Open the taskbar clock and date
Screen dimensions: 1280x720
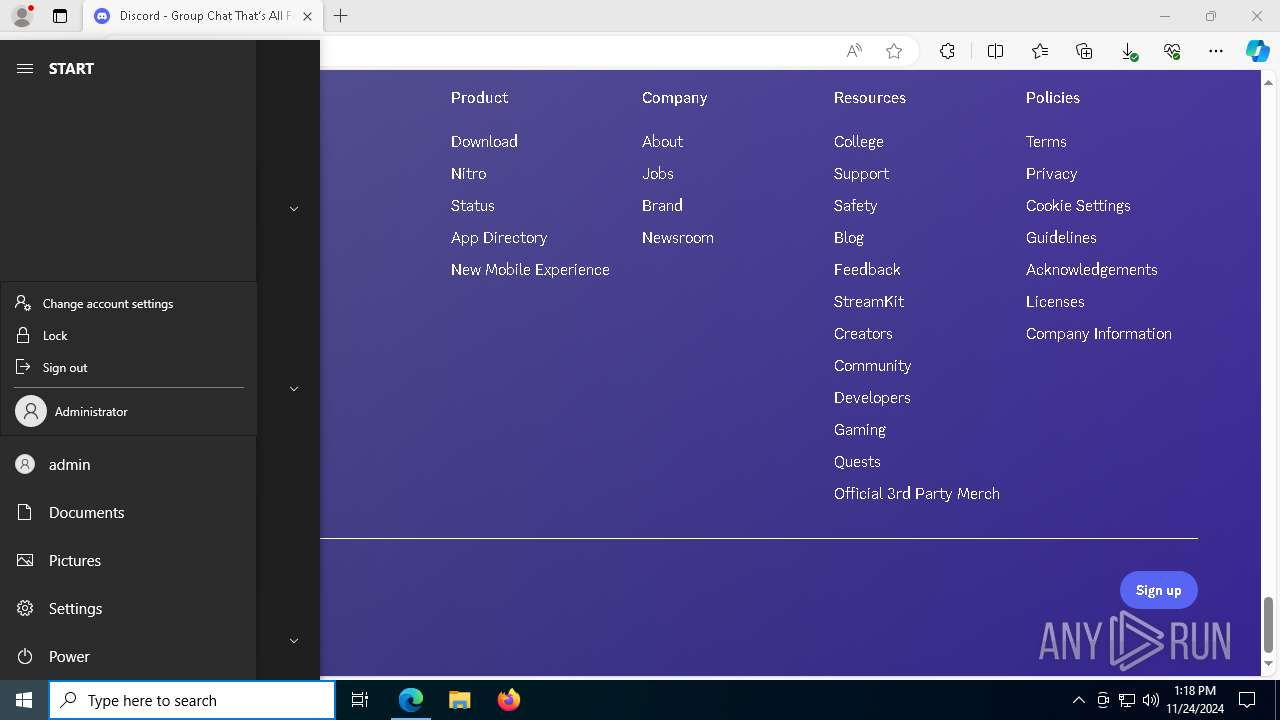coord(1195,700)
